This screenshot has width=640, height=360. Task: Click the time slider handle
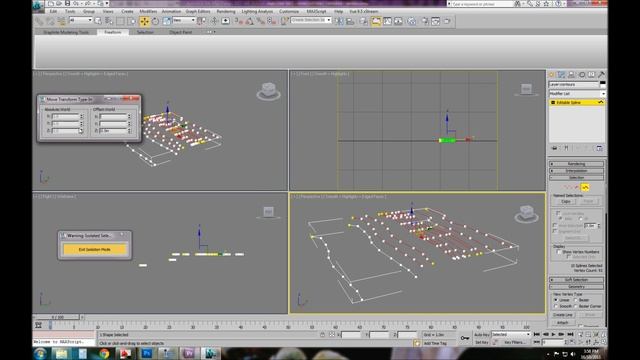pyautogui.click(x=58, y=317)
